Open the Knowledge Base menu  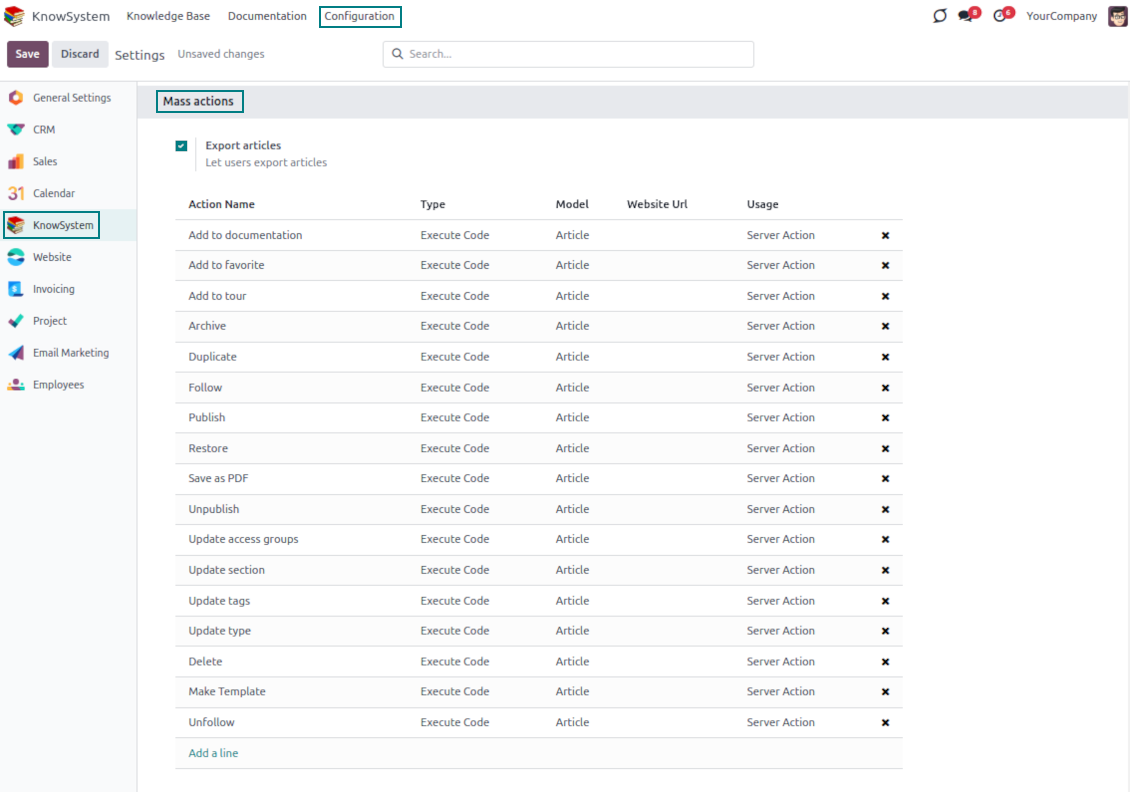pyautogui.click(x=168, y=16)
